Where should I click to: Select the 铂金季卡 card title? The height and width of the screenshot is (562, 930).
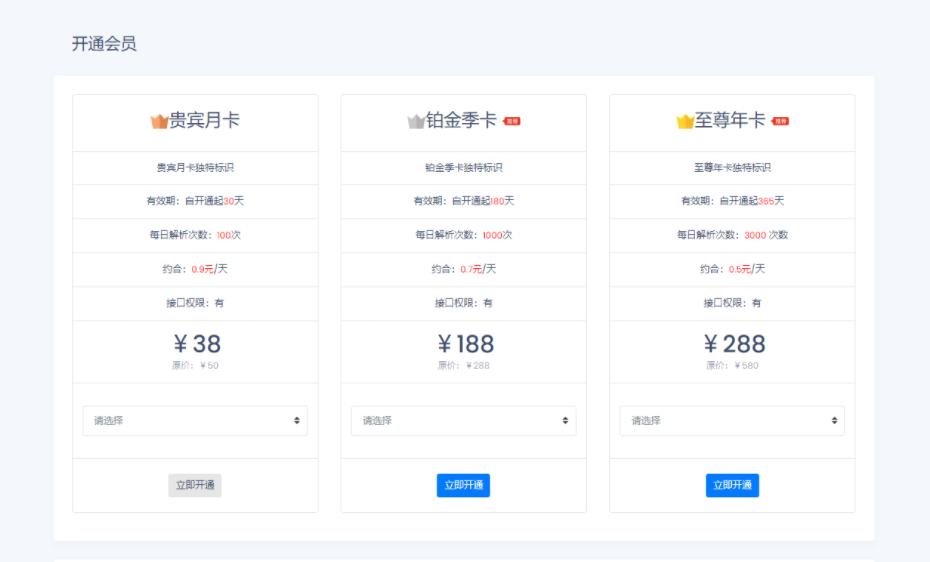coord(461,121)
